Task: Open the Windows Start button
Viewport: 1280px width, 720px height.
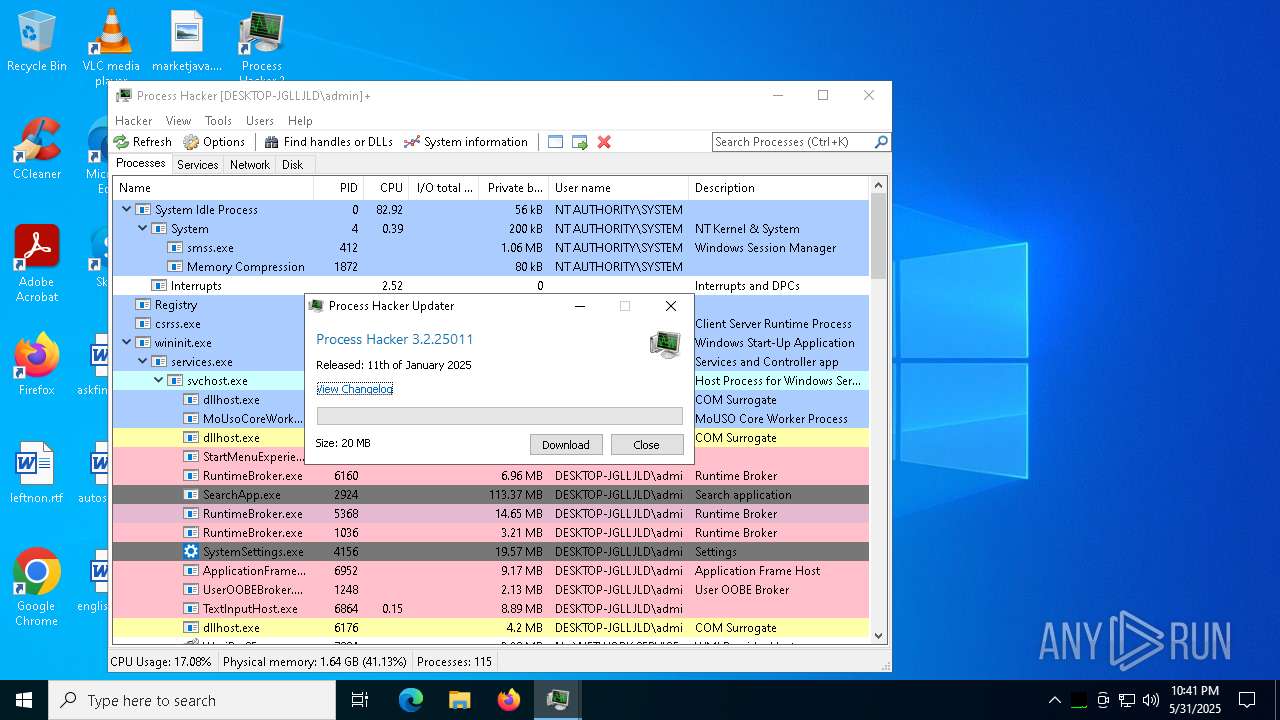Action: pyautogui.click(x=24, y=700)
